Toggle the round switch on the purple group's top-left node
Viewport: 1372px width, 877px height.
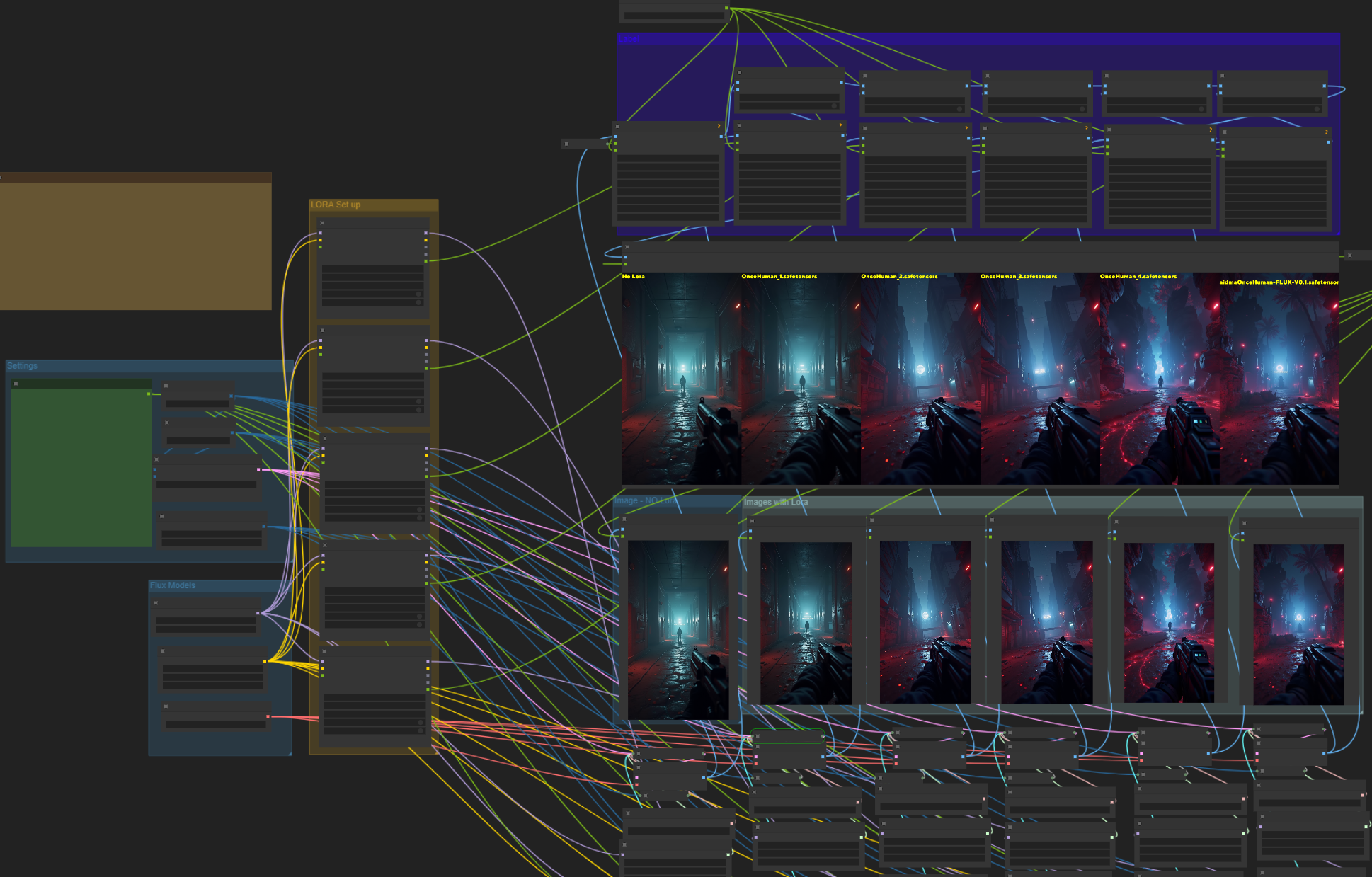click(x=835, y=105)
